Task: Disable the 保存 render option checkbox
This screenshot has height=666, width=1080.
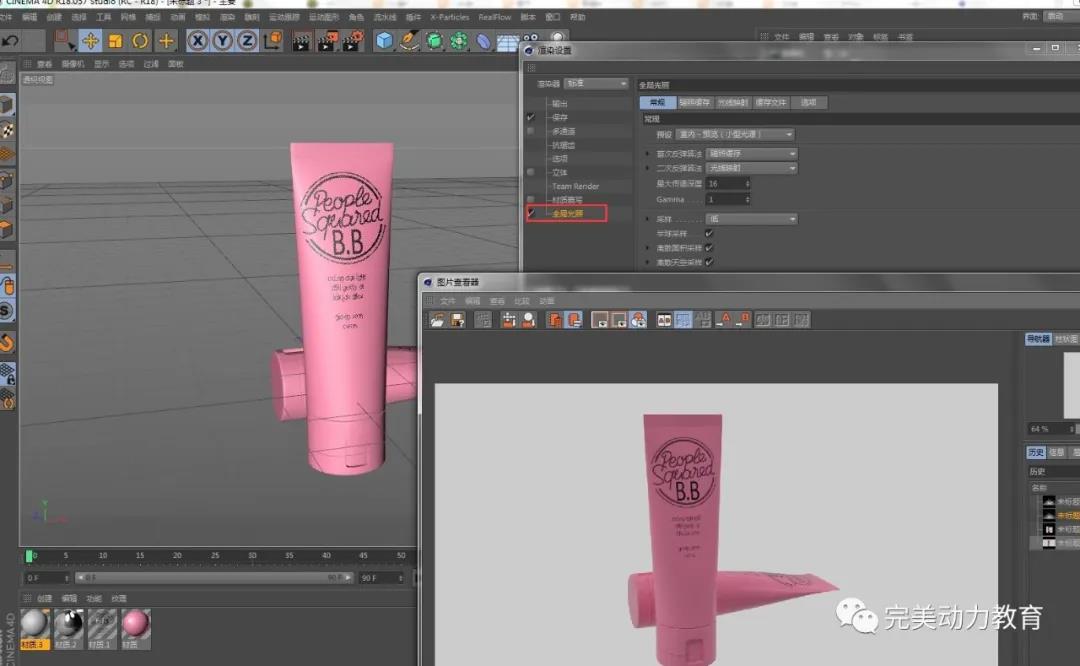Action: (531, 117)
